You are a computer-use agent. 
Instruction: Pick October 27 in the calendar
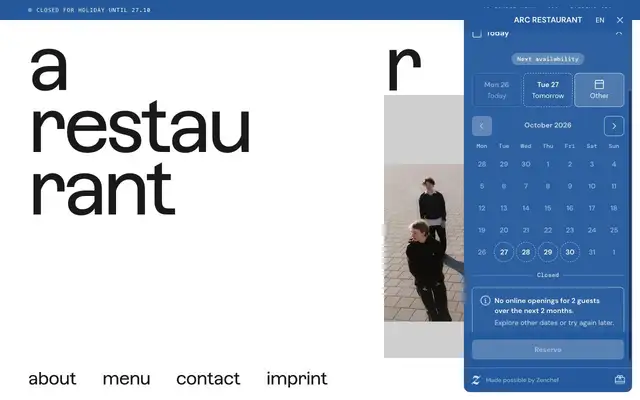coord(504,252)
